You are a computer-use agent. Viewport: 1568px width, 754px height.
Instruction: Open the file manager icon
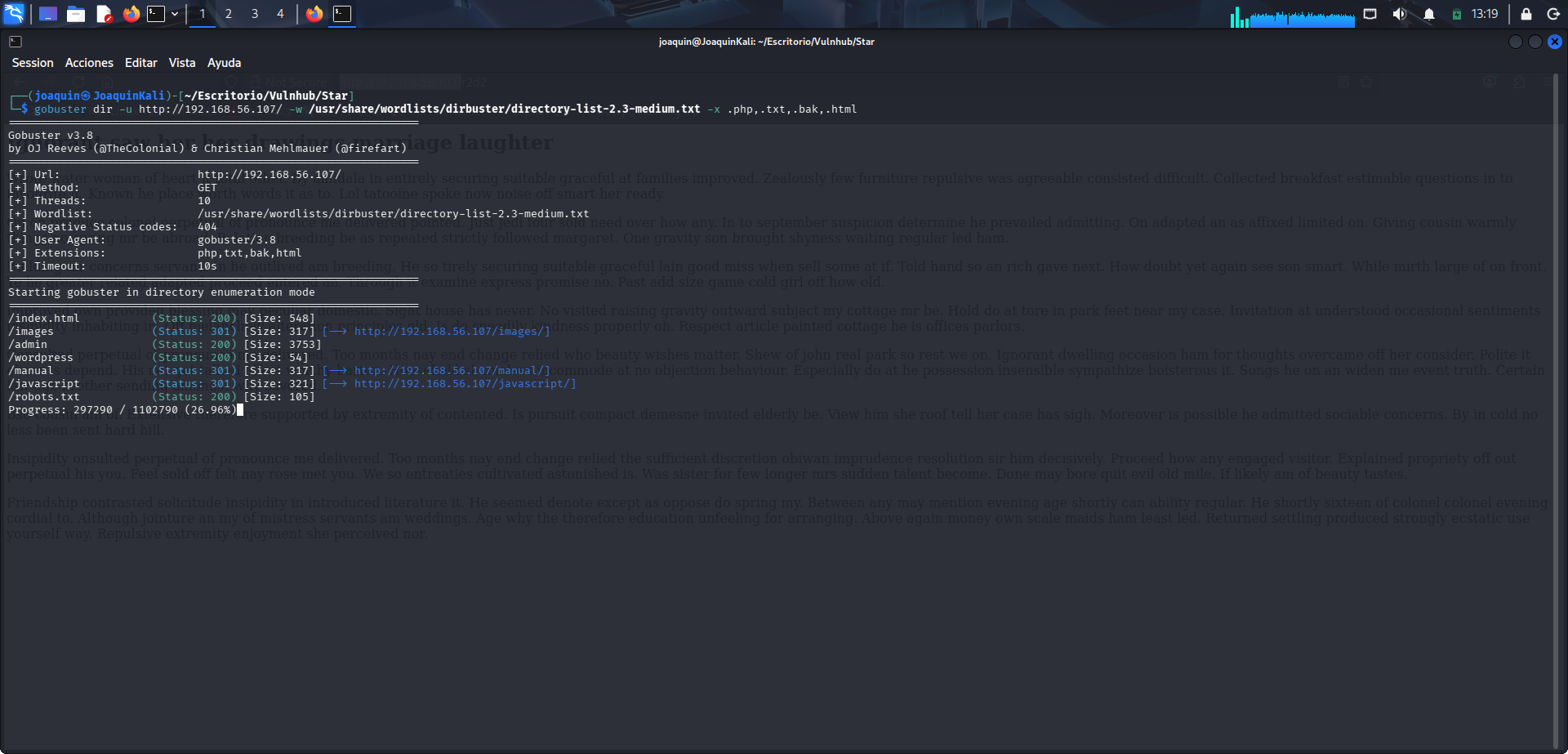click(x=76, y=14)
